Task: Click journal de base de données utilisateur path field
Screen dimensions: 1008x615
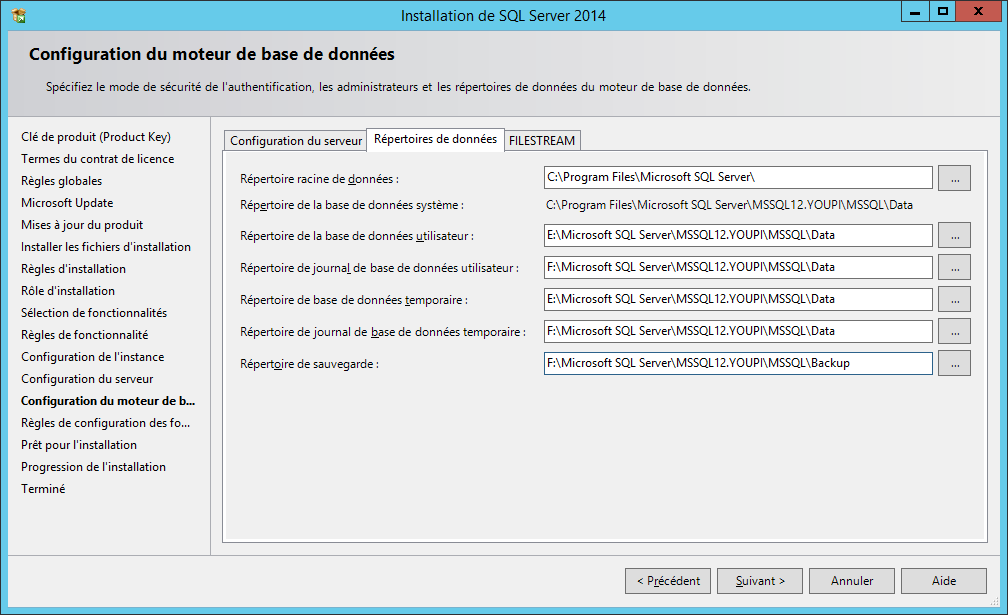Action: pyautogui.click(x=738, y=267)
